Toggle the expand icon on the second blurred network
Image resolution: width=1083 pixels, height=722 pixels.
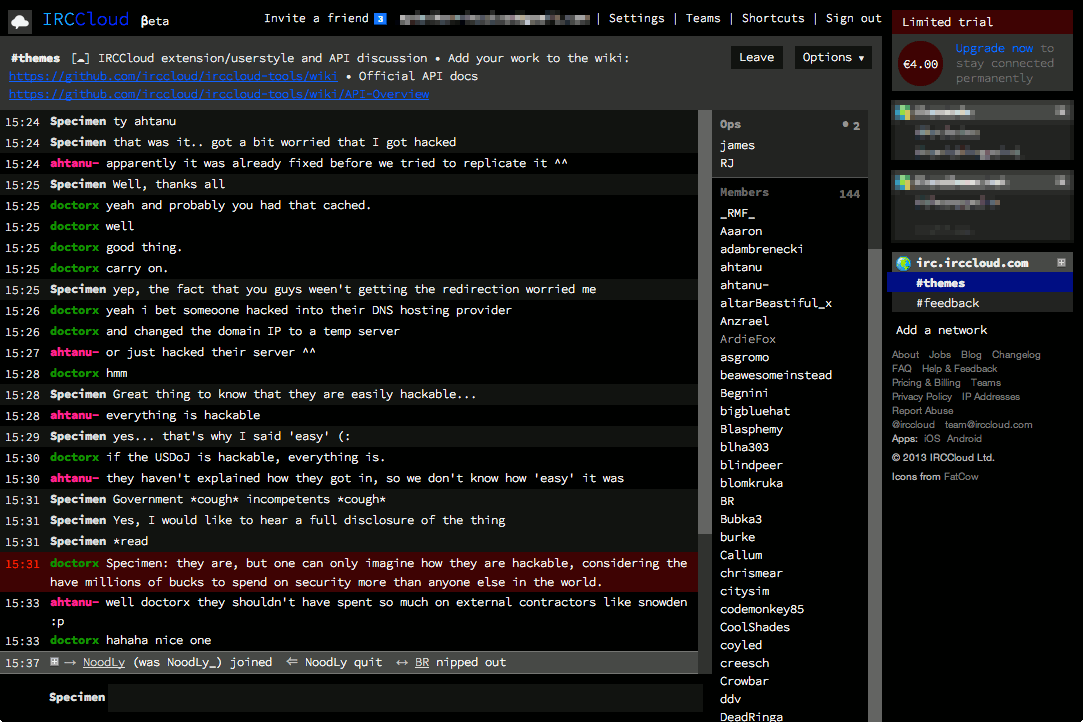pos(1060,181)
